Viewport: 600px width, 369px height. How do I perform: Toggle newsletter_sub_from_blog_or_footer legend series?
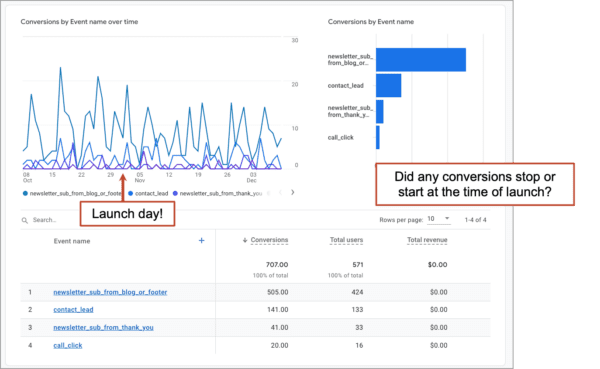point(73,193)
